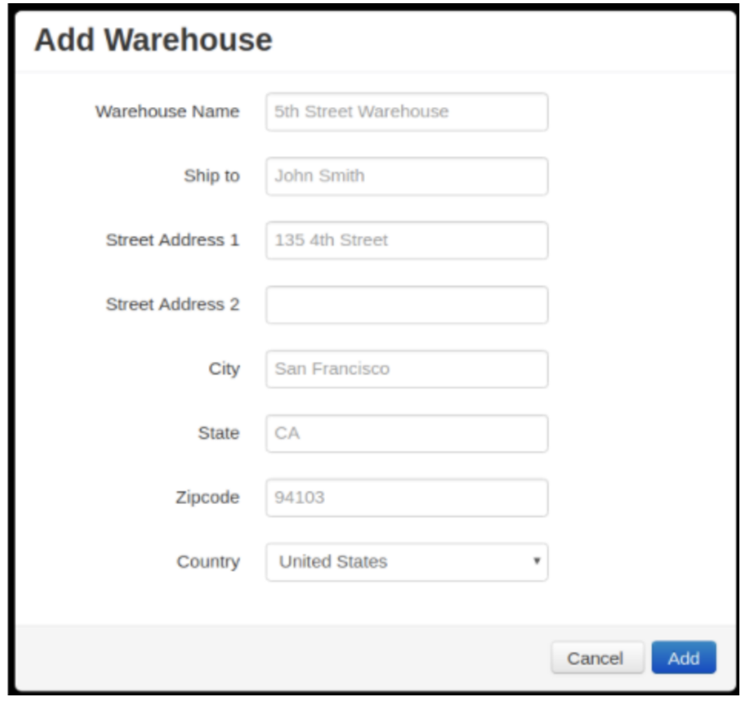750x706 pixels.
Task: Click the "State" label
Action: pos(219,433)
